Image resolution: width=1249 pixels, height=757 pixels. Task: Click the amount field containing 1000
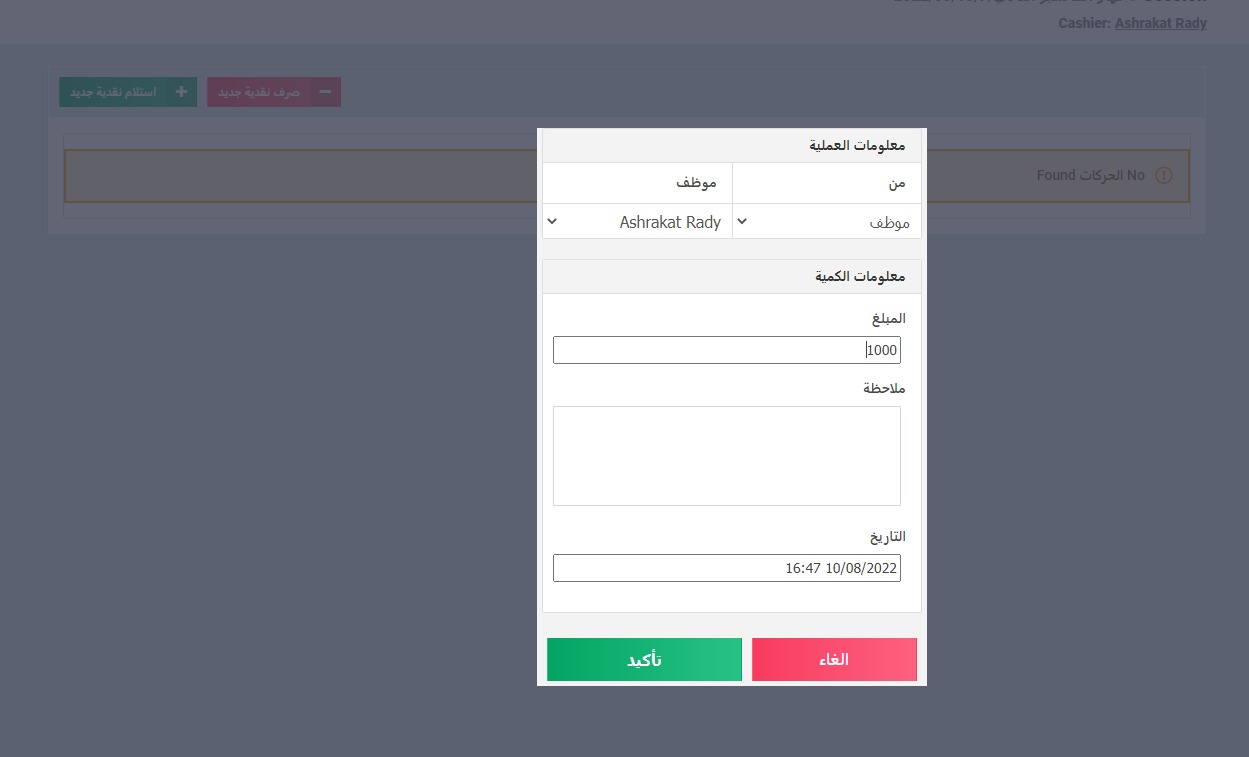pyautogui.click(x=727, y=350)
